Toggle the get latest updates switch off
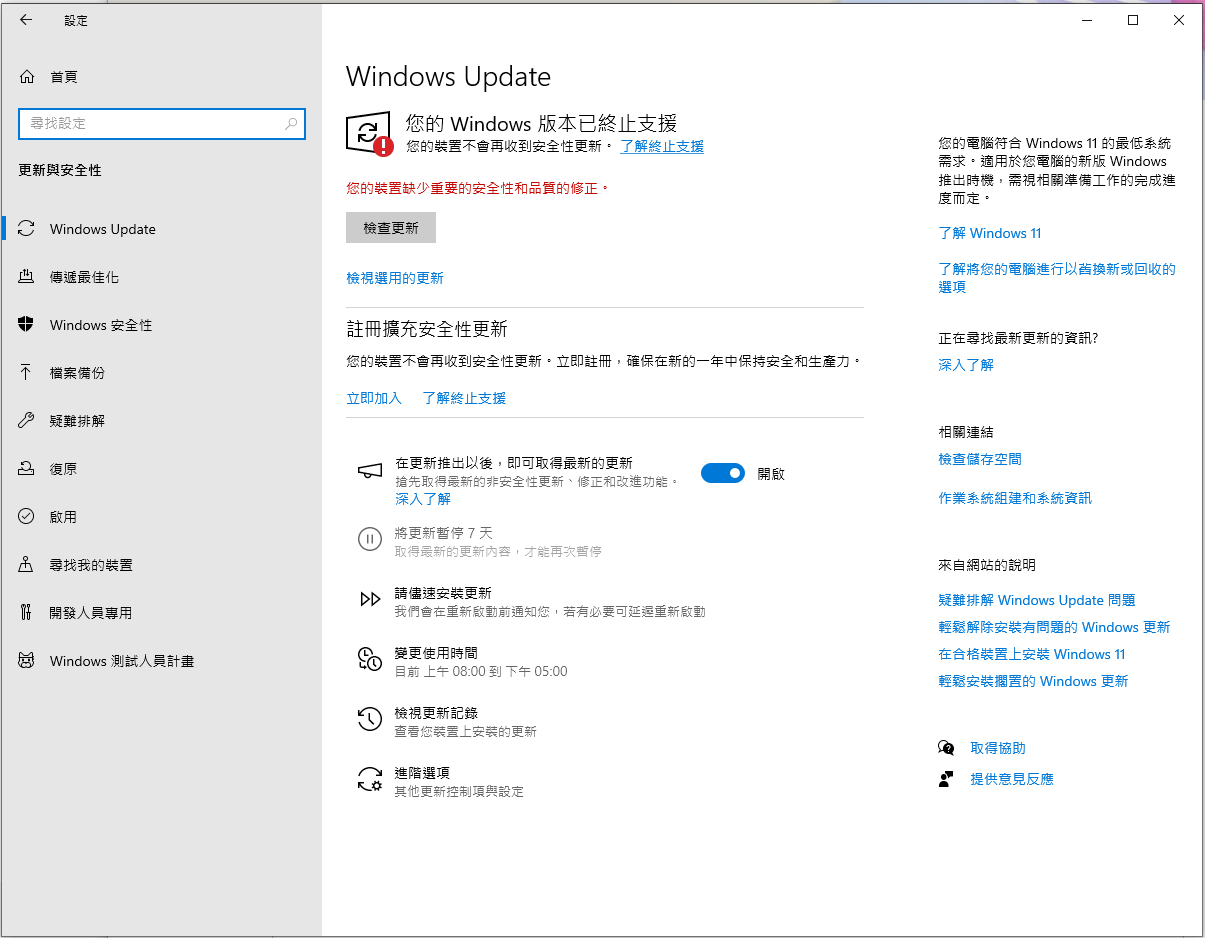This screenshot has width=1205, height=938. coord(723,473)
